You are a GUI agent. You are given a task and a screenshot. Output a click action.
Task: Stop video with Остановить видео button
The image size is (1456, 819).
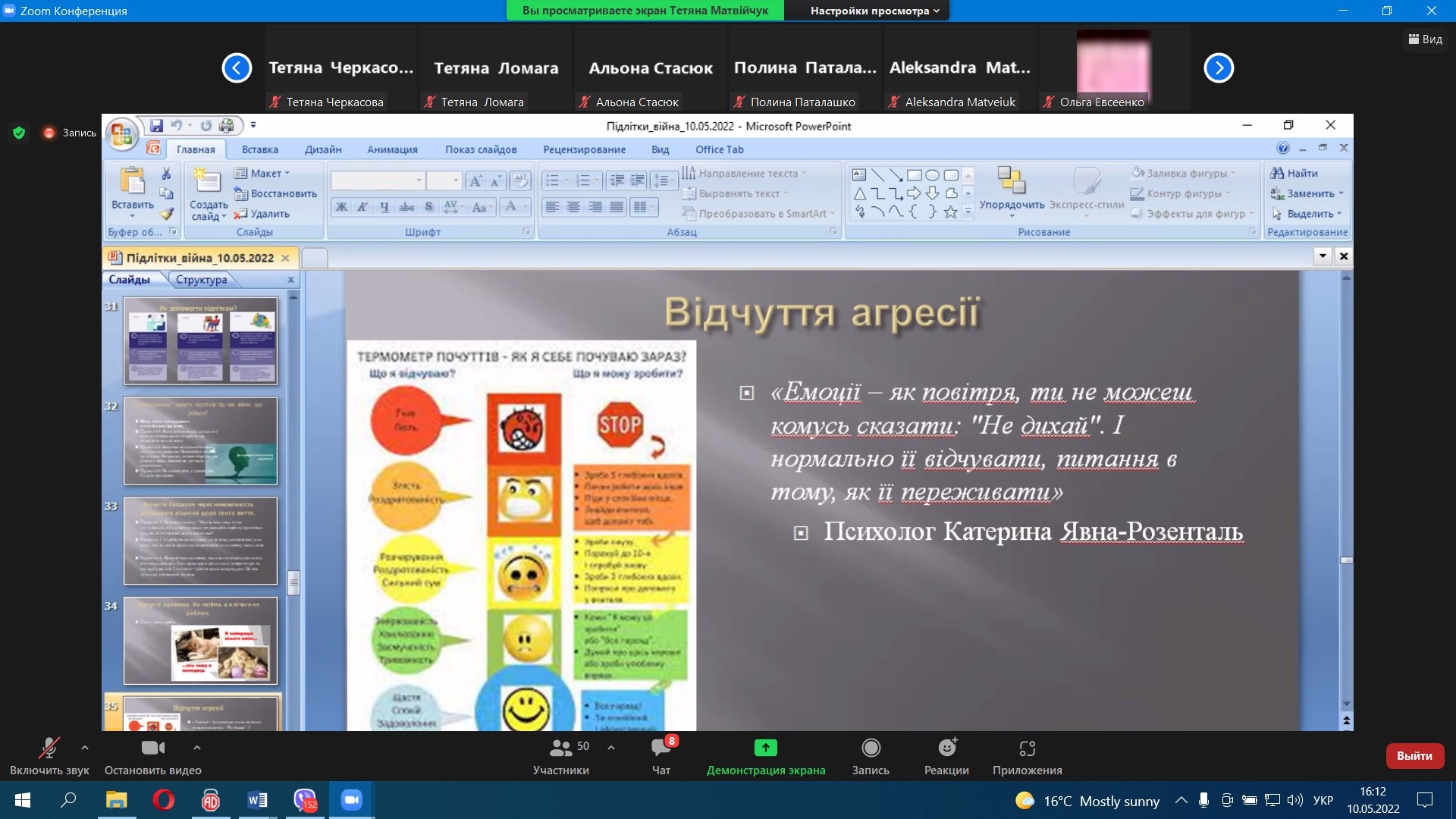pyautogui.click(x=152, y=748)
